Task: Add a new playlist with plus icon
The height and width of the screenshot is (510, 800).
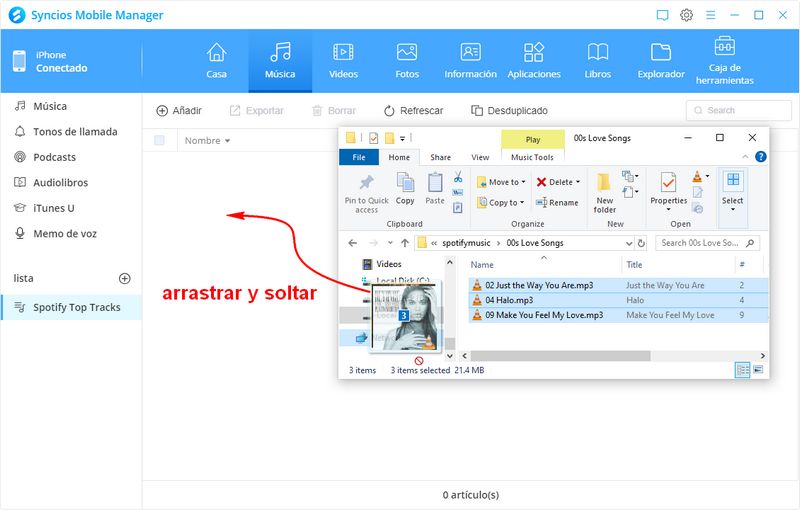Action: [x=125, y=278]
